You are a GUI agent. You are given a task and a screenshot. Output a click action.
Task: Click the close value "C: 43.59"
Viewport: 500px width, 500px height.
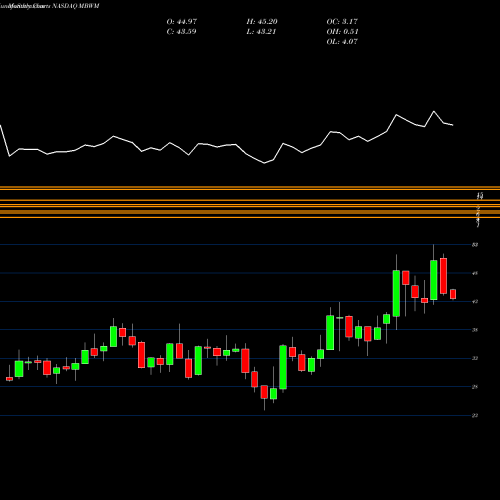(x=181, y=32)
